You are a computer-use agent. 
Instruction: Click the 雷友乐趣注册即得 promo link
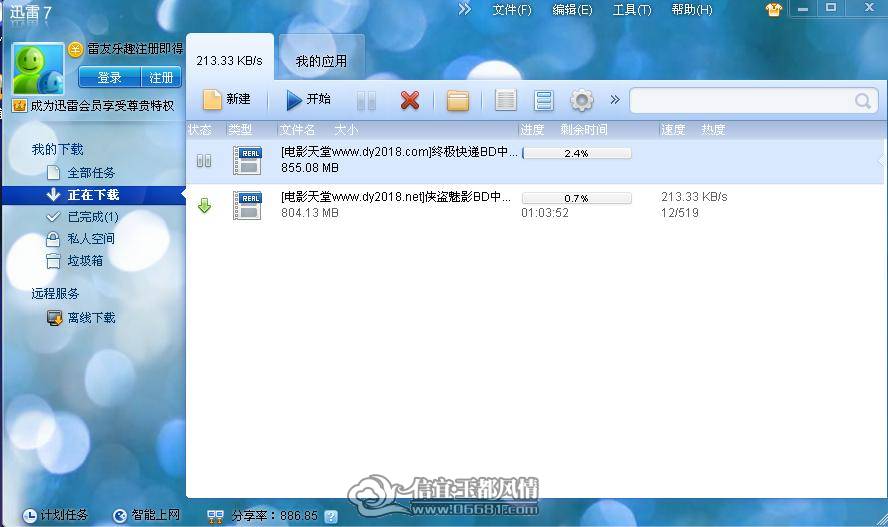[135, 49]
